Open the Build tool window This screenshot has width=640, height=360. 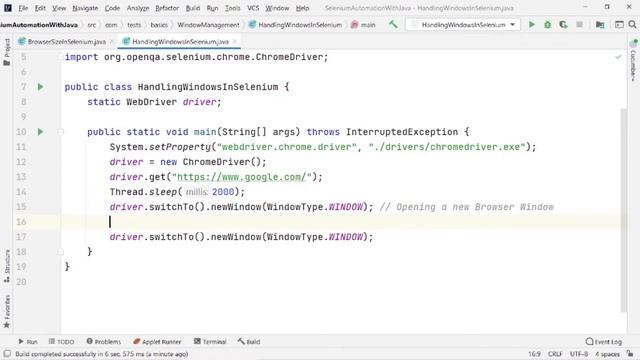[249, 342]
